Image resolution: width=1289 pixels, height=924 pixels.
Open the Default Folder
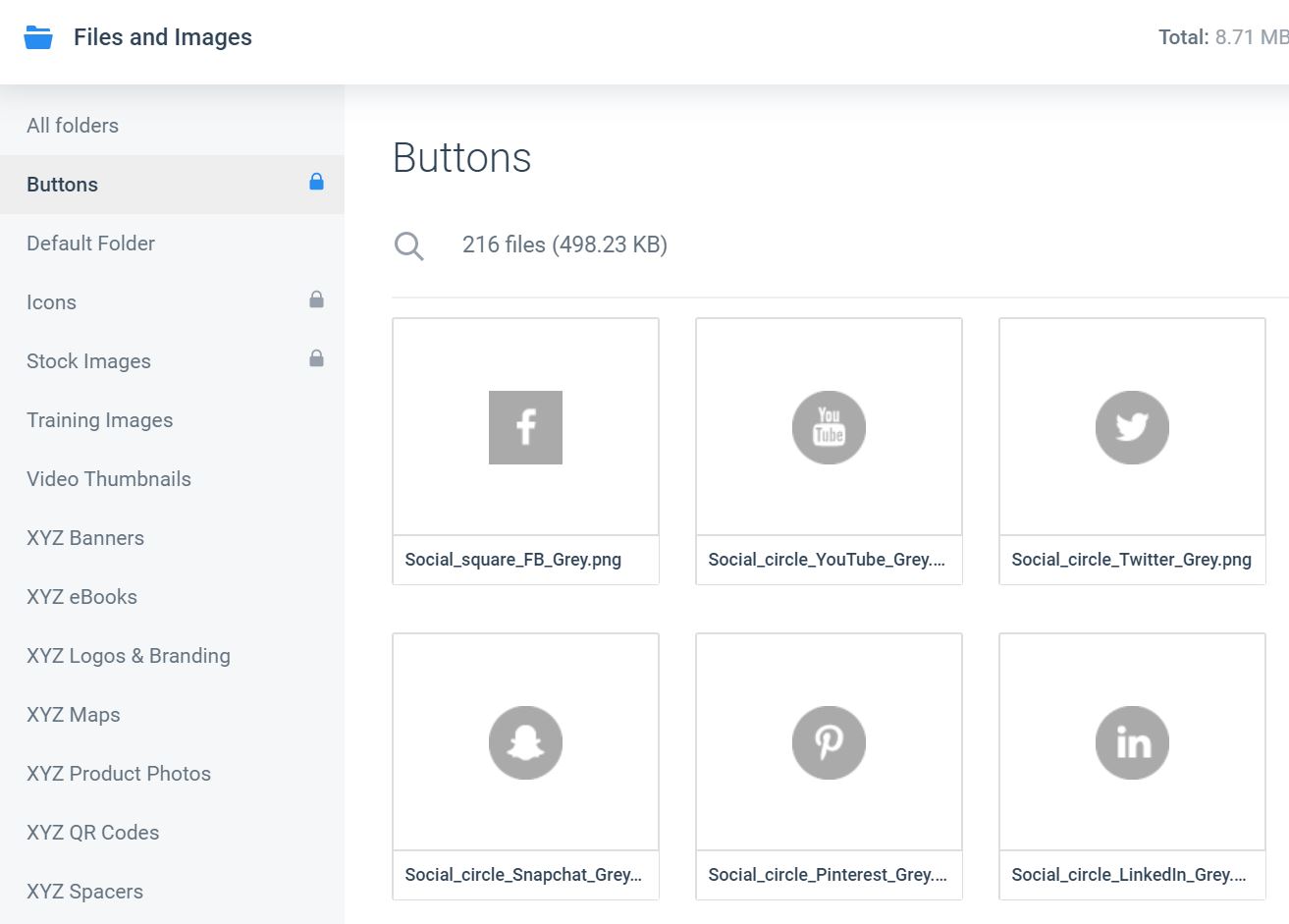click(172, 244)
